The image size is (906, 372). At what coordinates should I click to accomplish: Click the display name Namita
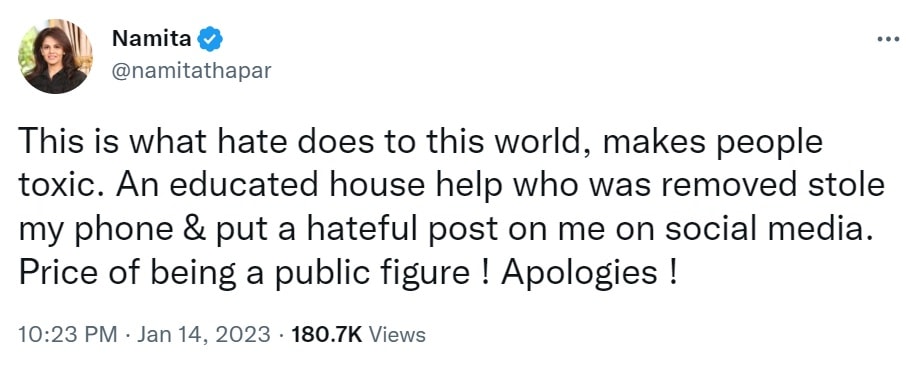[x=151, y=39]
